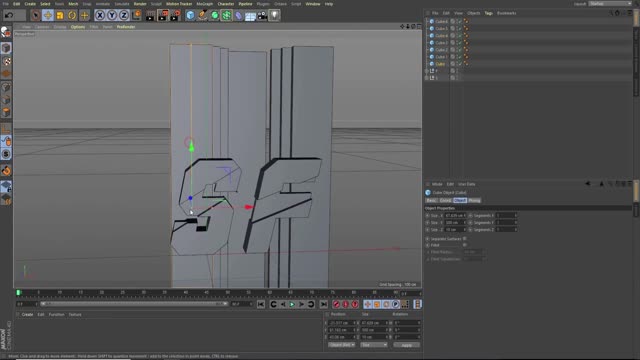Activate the Scale tool

click(x=60, y=16)
